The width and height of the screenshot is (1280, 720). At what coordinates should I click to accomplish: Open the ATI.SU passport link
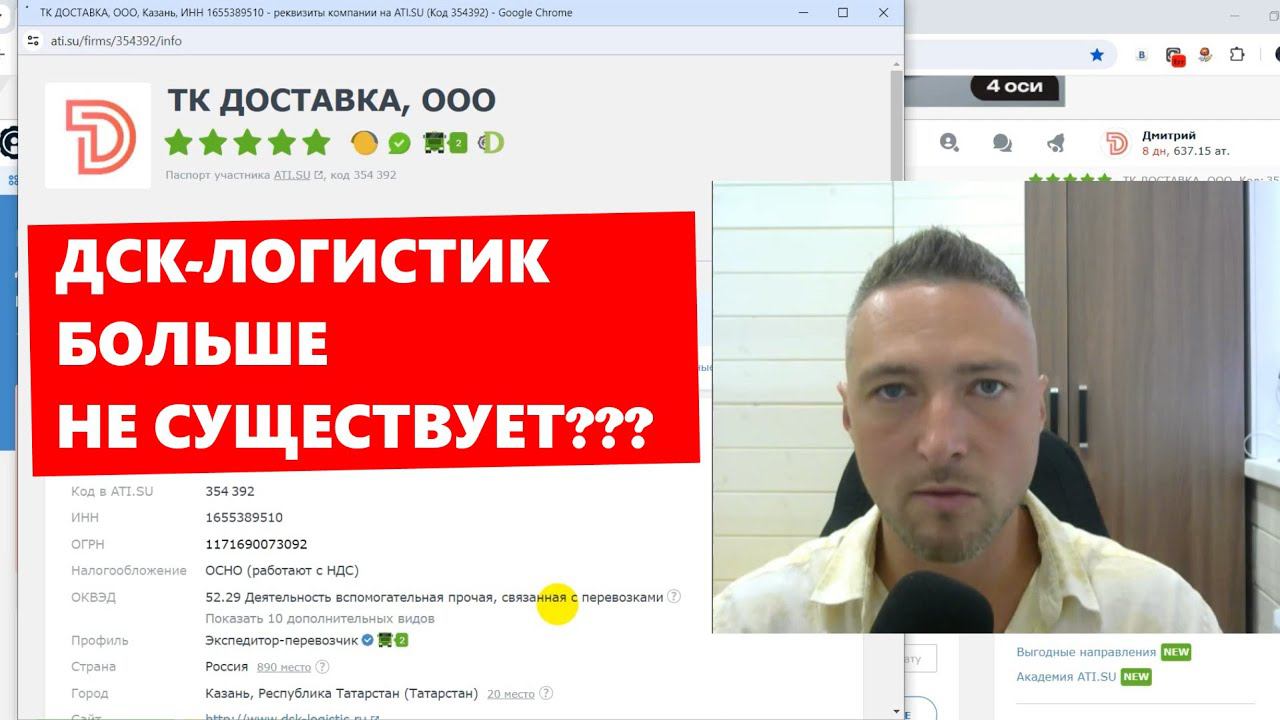[x=298, y=175]
